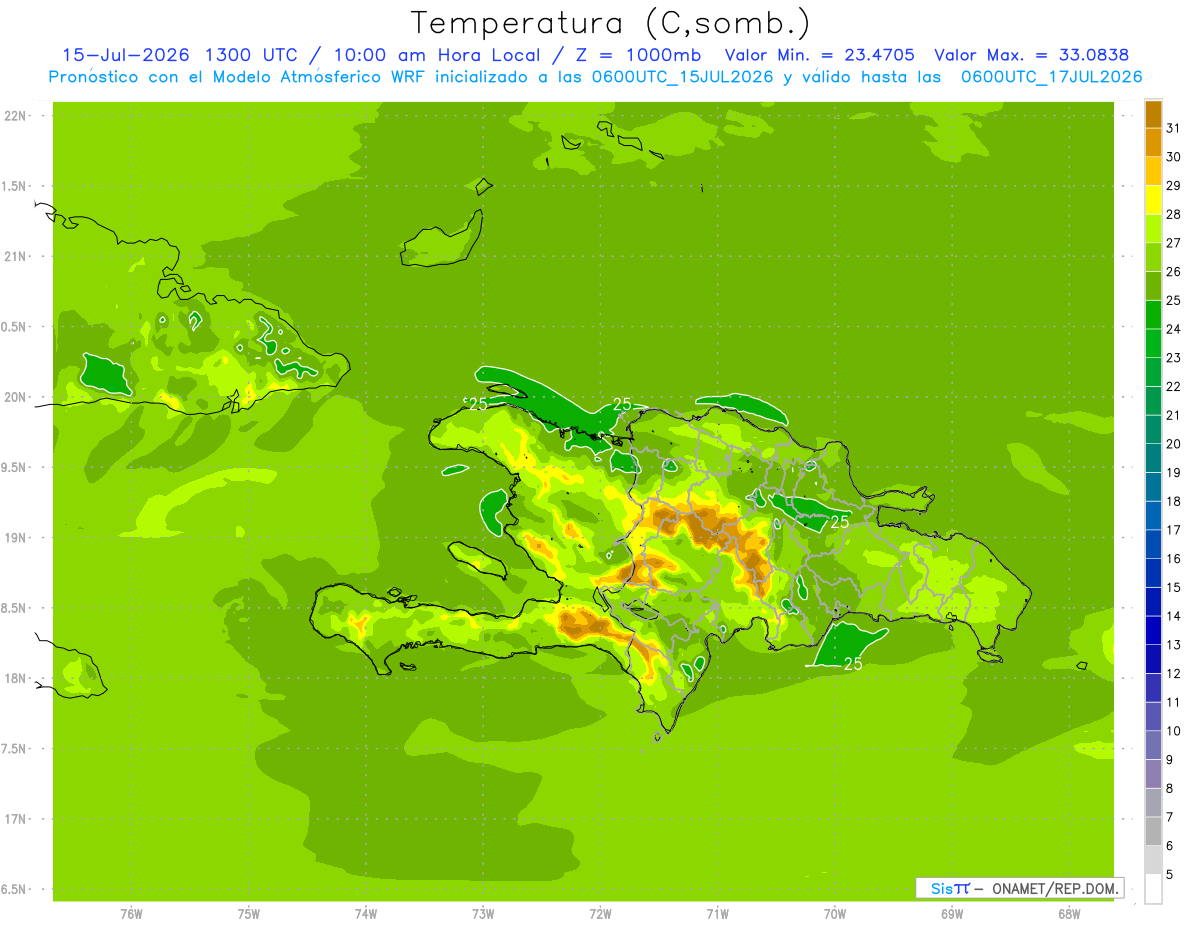This screenshot has width=1200, height=927.
Task: Click the color scale value '12'
Action: 1175,673
